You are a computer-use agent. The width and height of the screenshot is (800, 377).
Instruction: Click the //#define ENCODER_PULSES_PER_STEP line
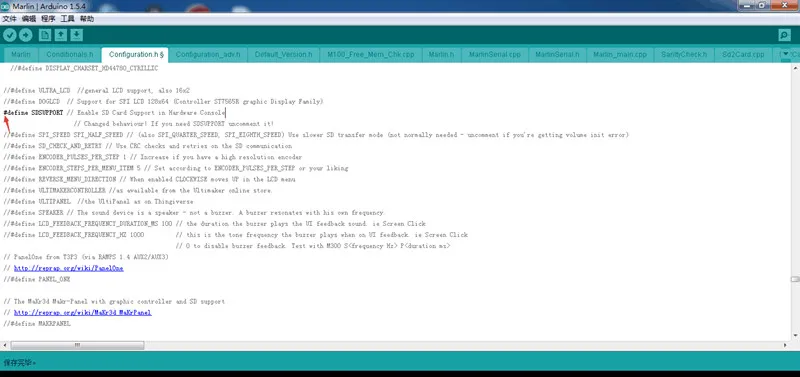153,157
